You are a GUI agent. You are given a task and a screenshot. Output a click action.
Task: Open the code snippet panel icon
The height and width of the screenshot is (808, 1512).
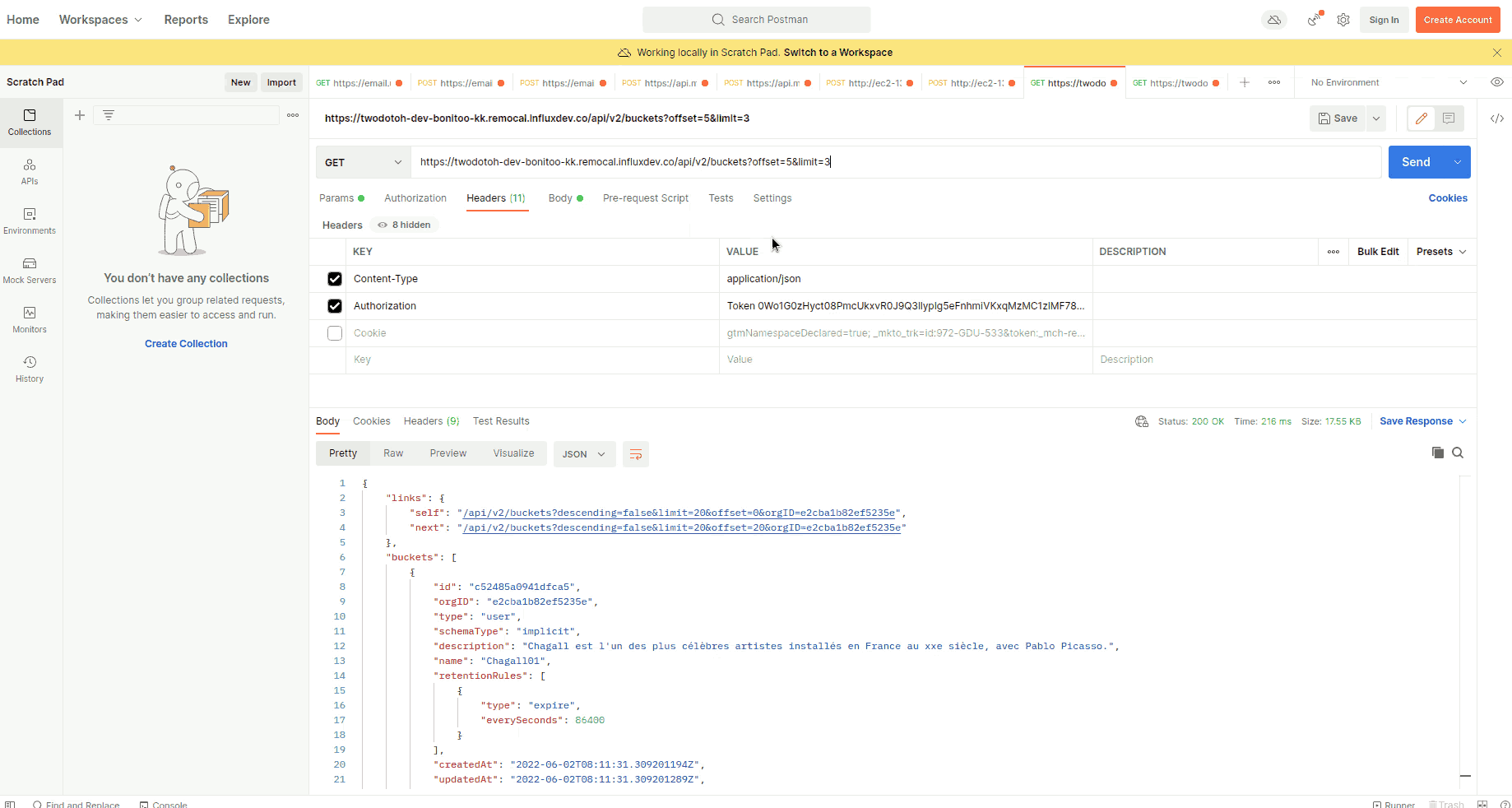pos(1497,118)
